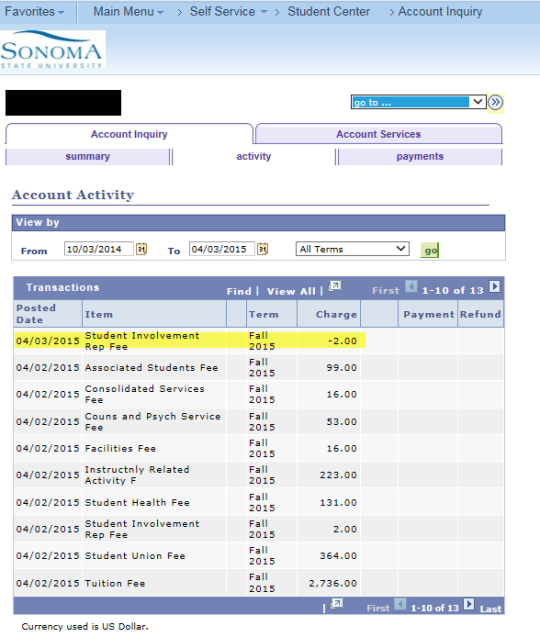Click the First link in footer
540x637 pixels.
point(378,608)
